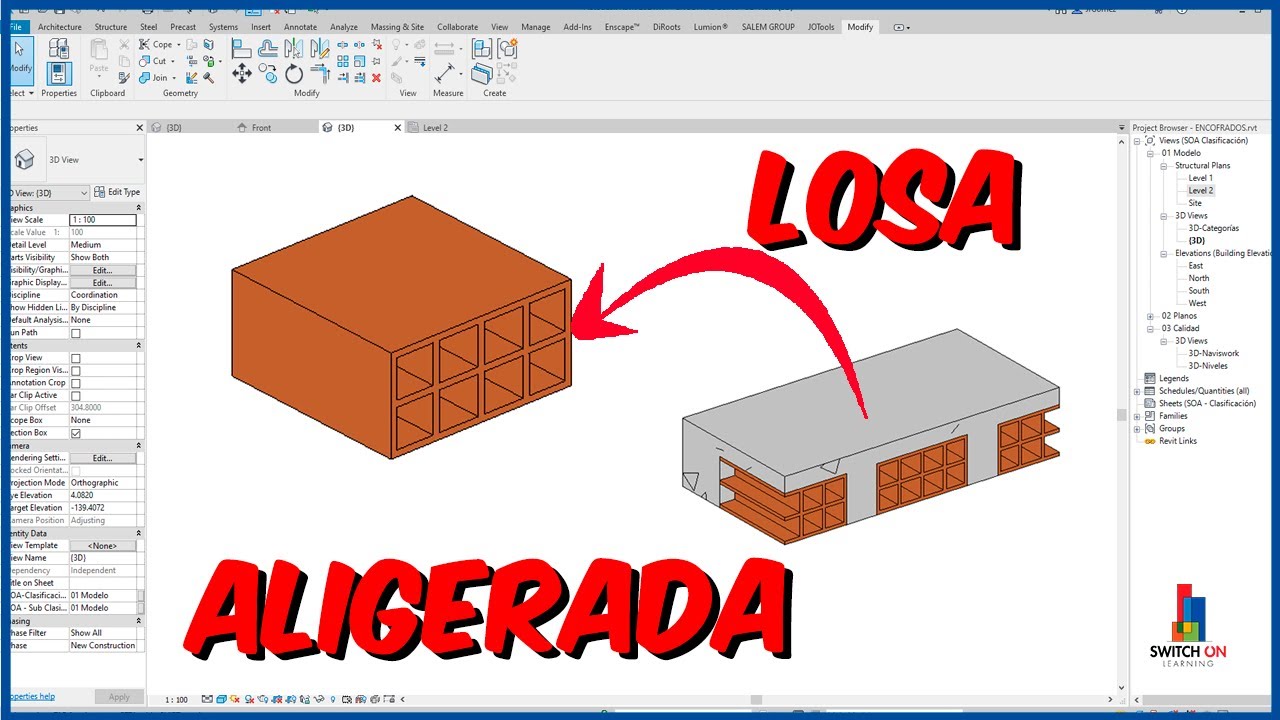Image resolution: width=1280 pixels, height=720 pixels.
Task: Uncheck the Section Box checkbox
Action: click(x=76, y=433)
